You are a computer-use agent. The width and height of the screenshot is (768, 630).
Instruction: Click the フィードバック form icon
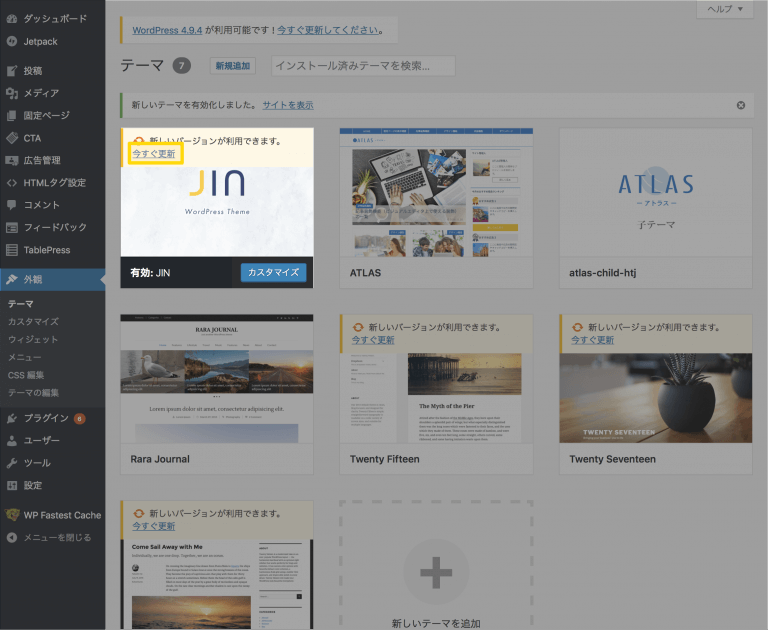[12, 227]
